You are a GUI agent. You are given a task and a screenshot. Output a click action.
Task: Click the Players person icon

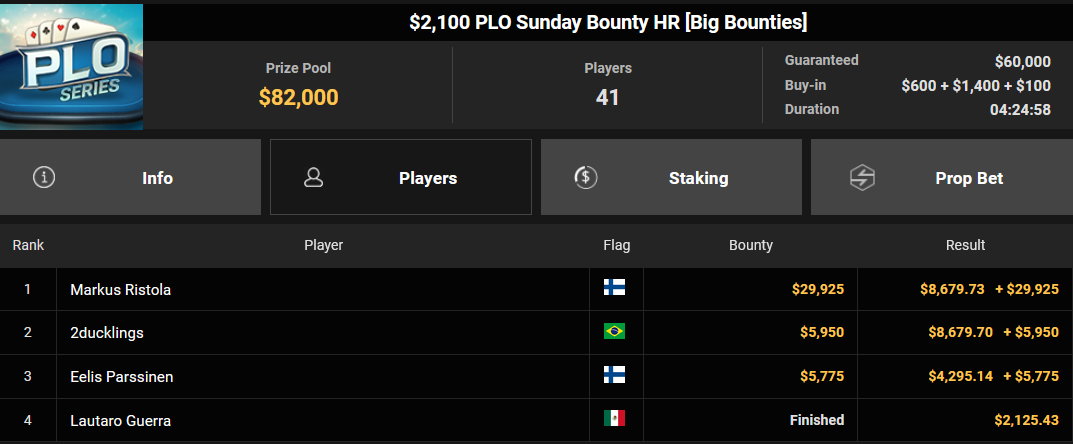(x=313, y=178)
